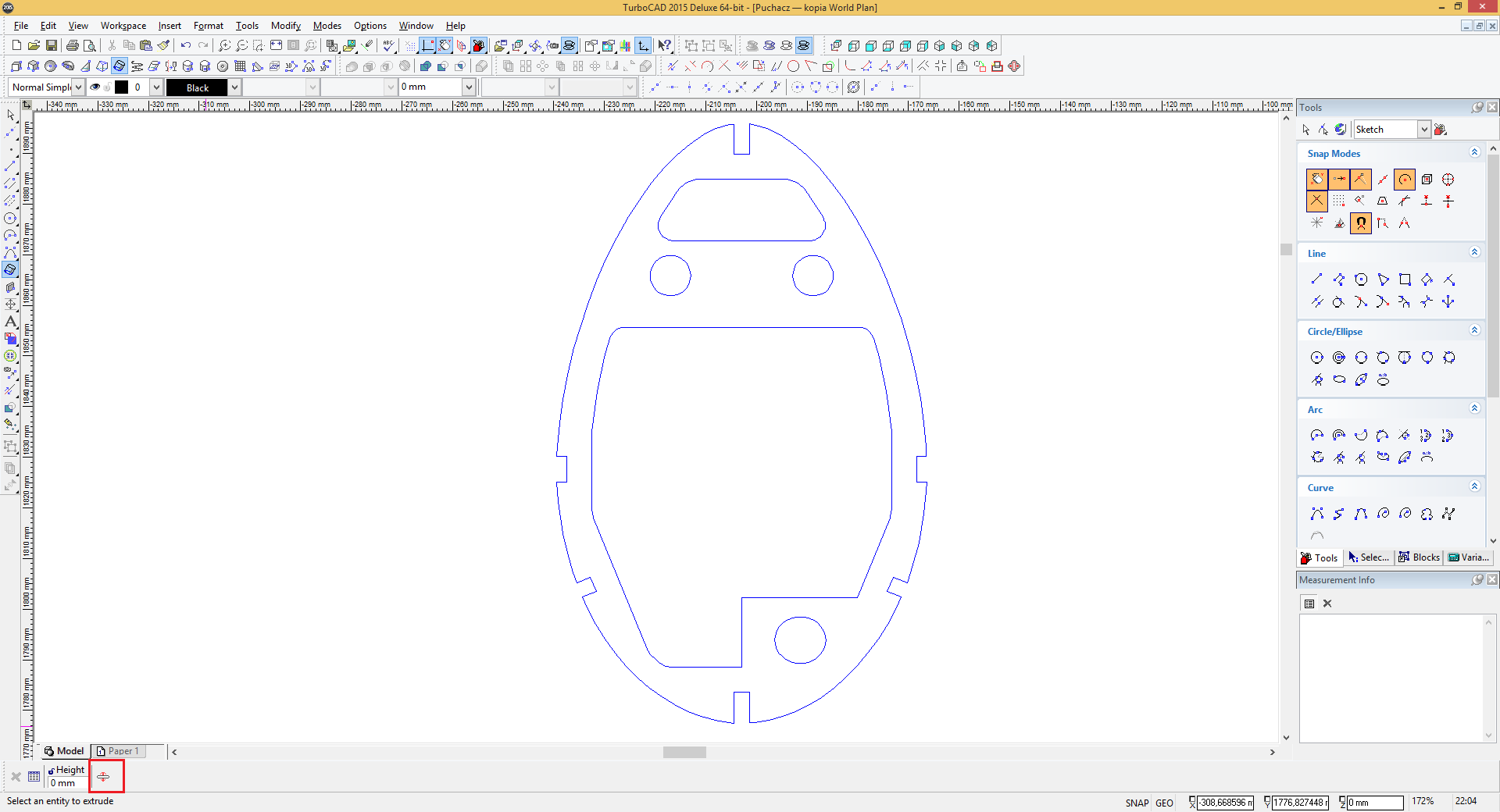The width and height of the screenshot is (1500, 812).
Task: Select the Rectangle tool in Line palette
Action: coord(1405,280)
